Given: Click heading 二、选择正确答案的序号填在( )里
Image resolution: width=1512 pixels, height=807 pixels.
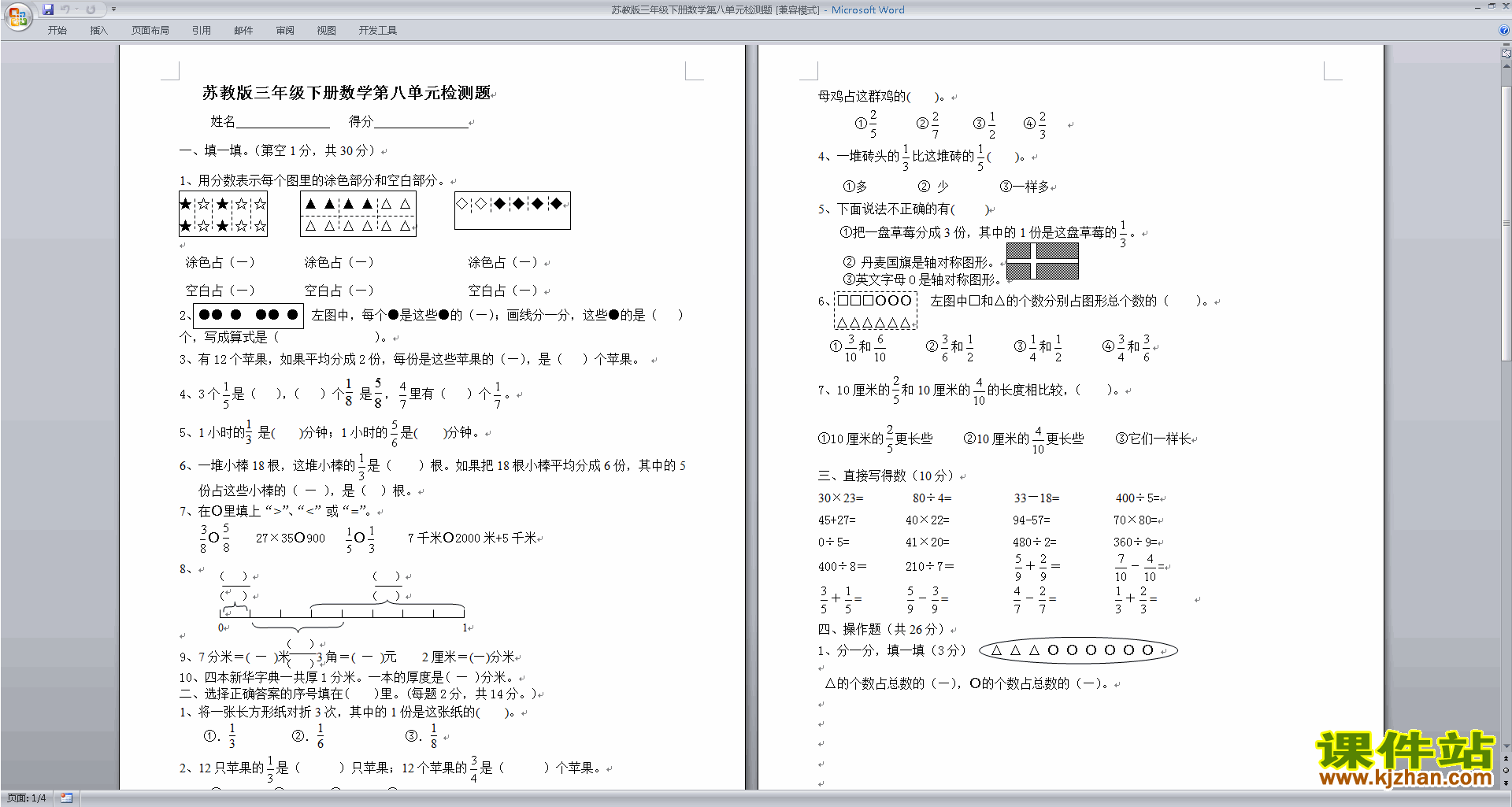Looking at the screenshot, I should (358, 694).
